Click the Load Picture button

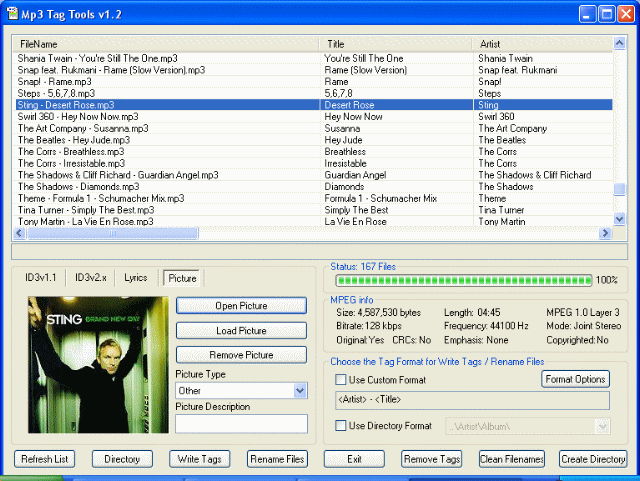[241, 330]
